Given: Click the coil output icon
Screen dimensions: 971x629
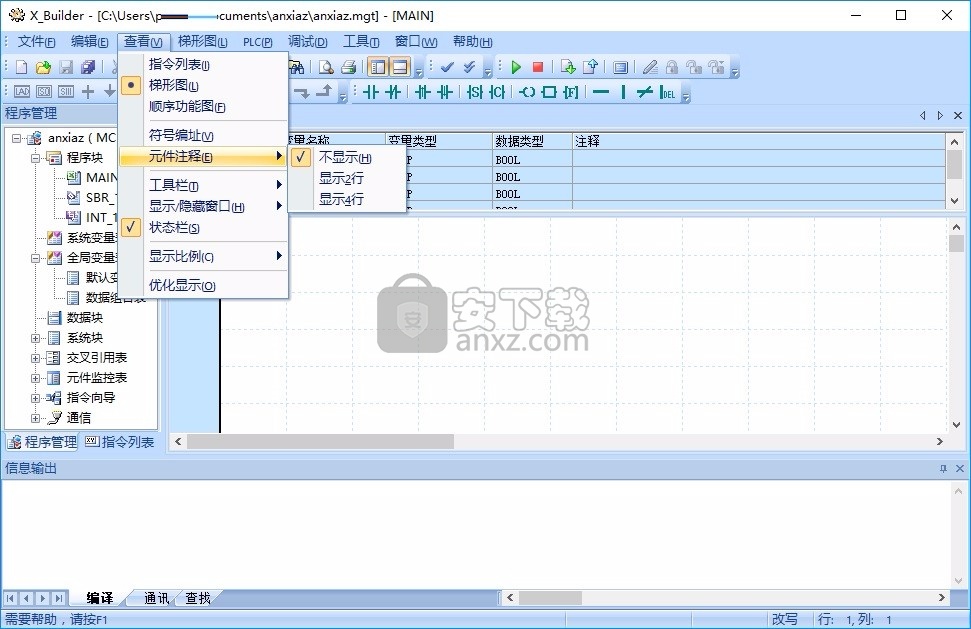Looking at the screenshot, I should (x=527, y=92).
